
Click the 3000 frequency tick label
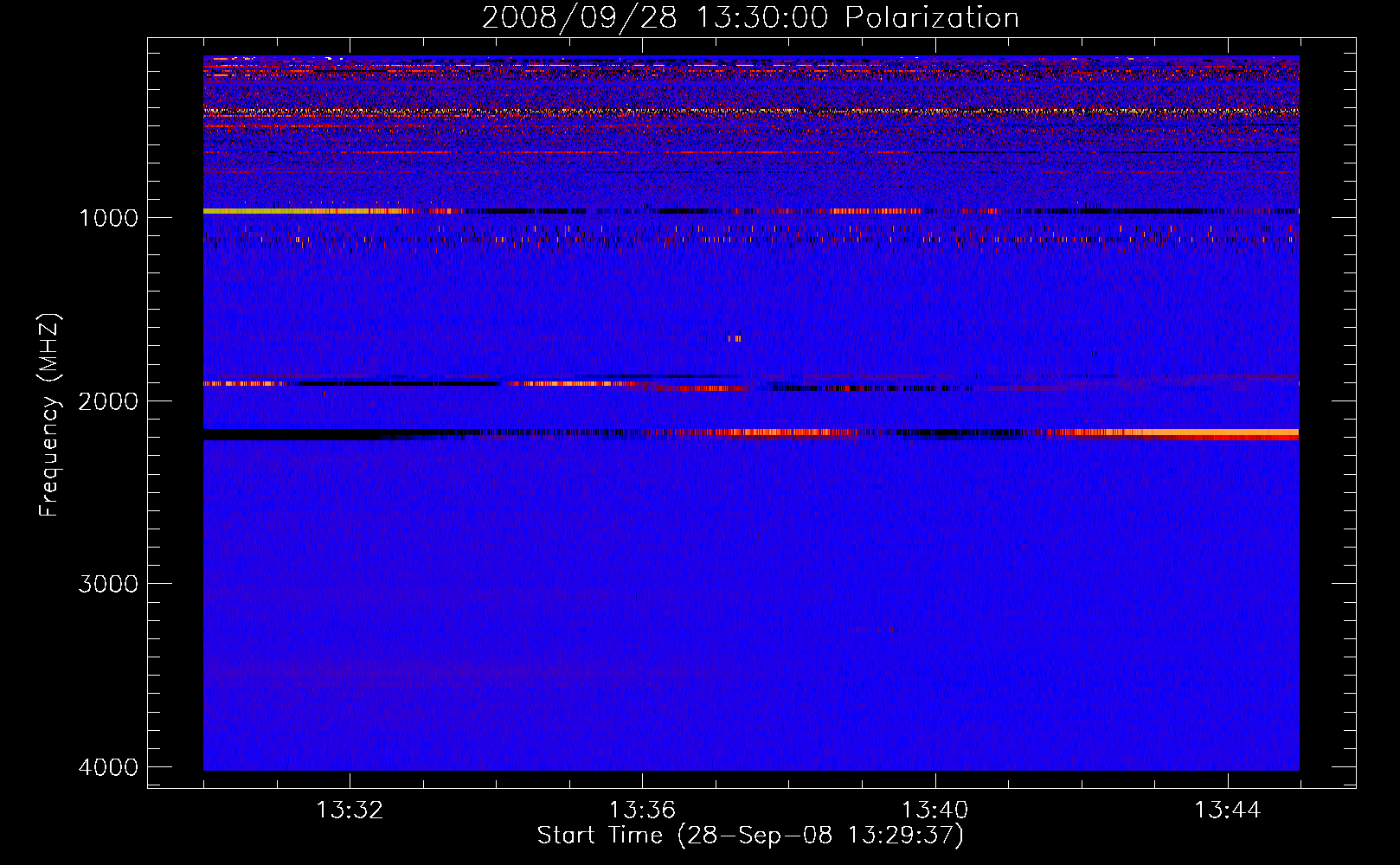[108, 584]
